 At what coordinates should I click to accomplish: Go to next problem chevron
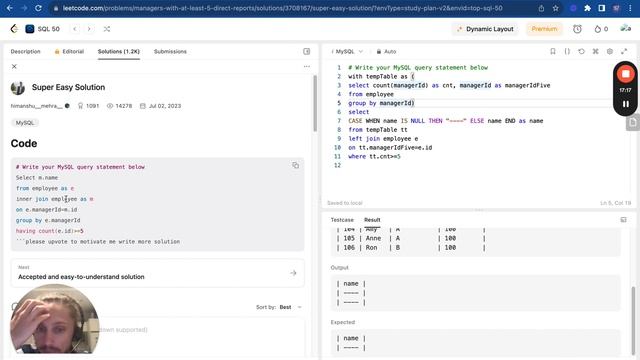coord(89,29)
